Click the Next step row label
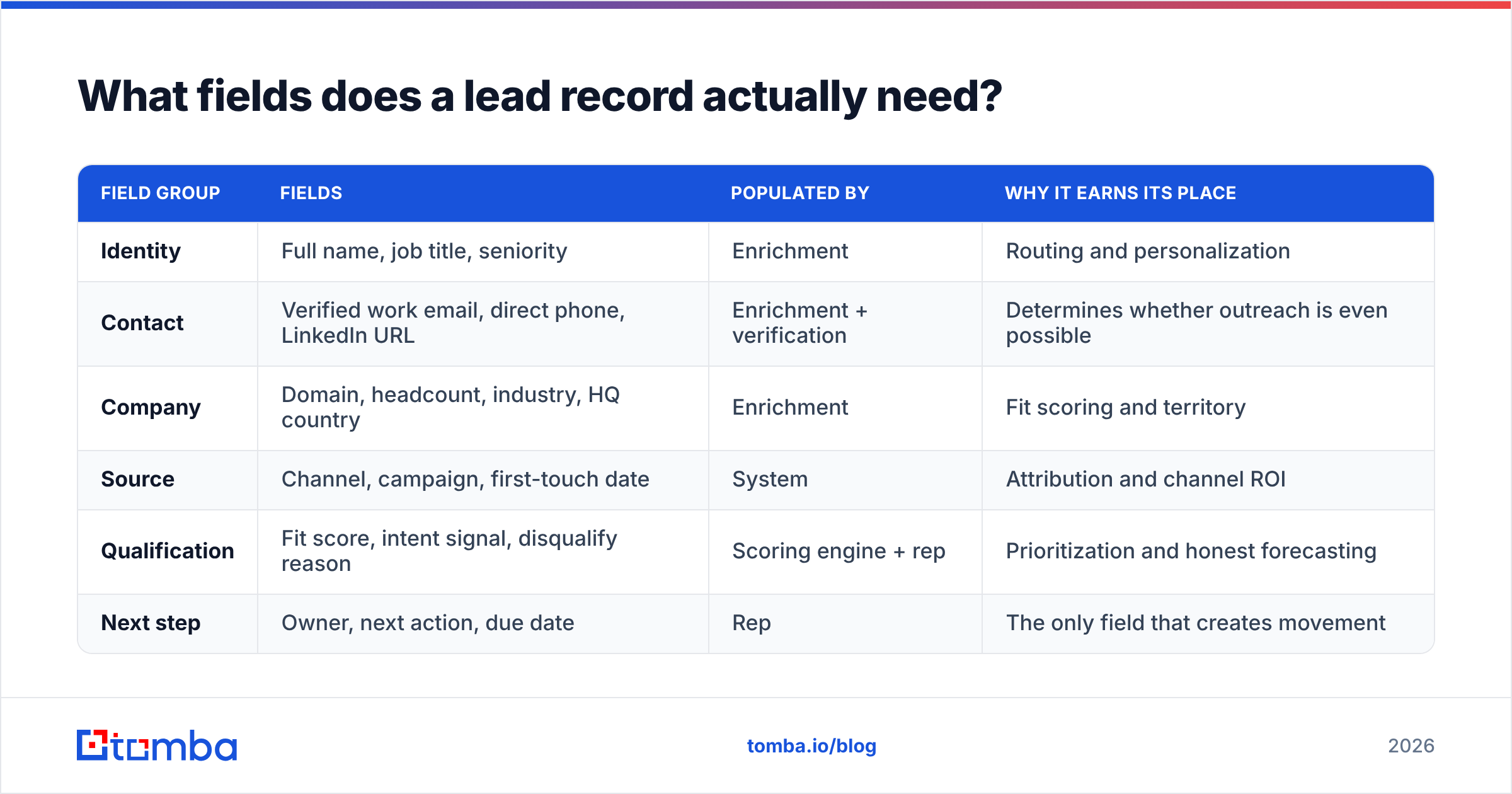 [151, 623]
